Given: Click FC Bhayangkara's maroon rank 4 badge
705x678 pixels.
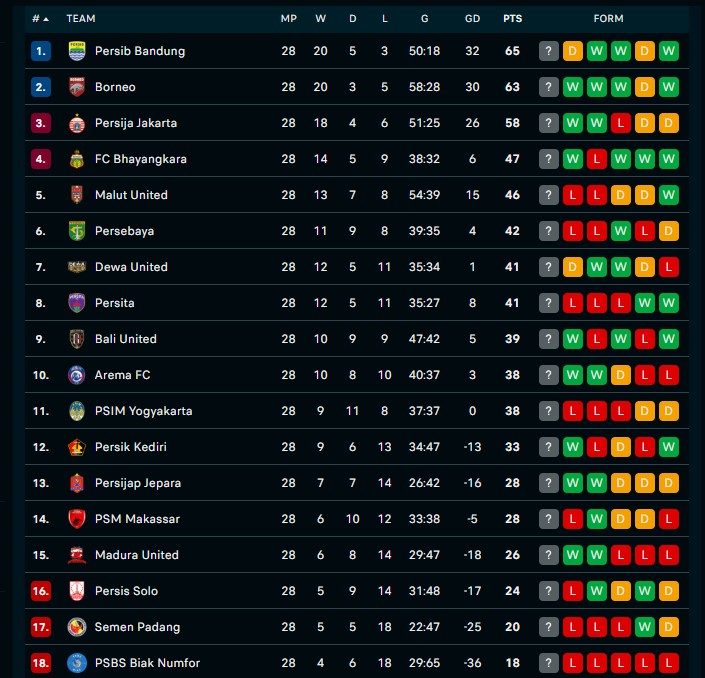Looking at the screenshot, I should [x=41, y=159].
